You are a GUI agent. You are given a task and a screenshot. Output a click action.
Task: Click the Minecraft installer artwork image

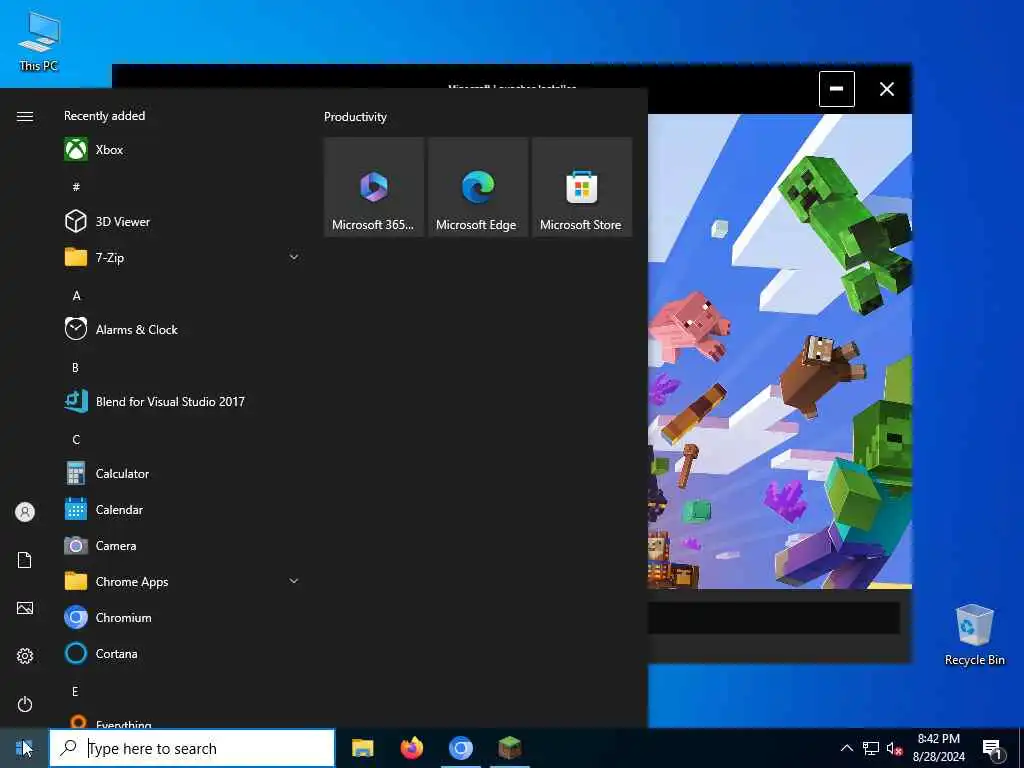(x=780, y=351)
